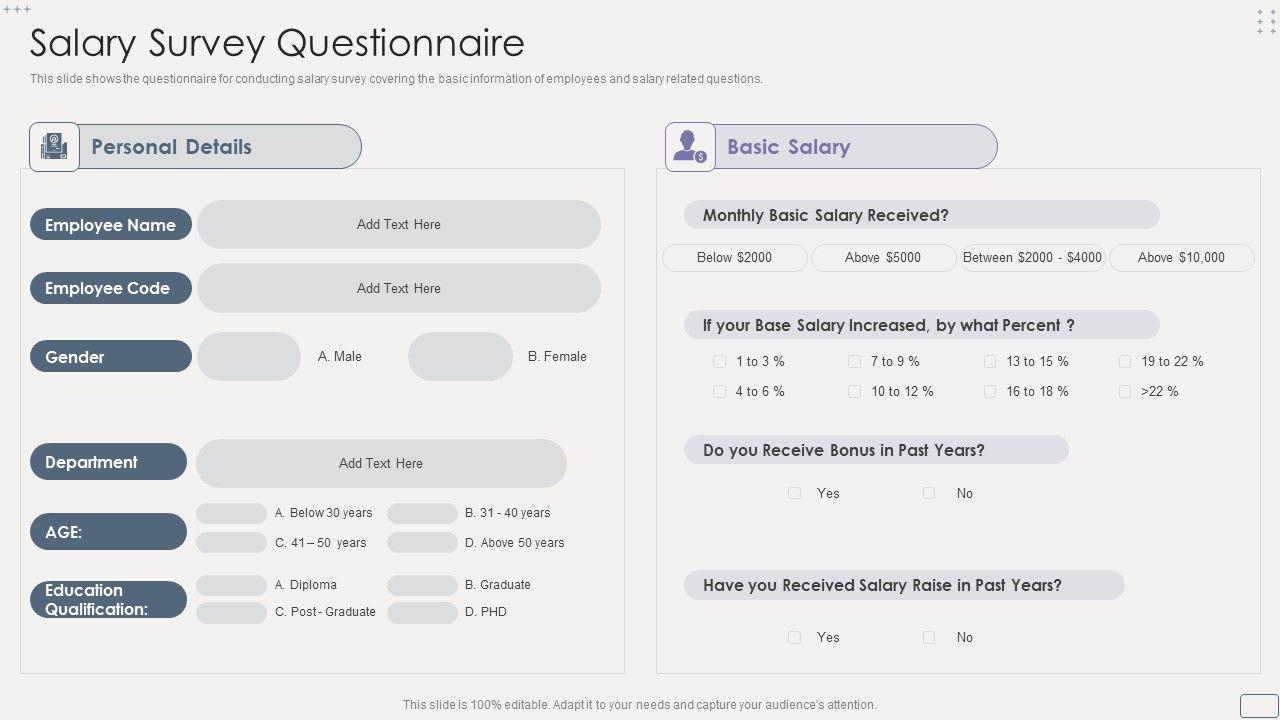
Task: Check Yes under Receive Bonus question
Action: tap(794, 493)
